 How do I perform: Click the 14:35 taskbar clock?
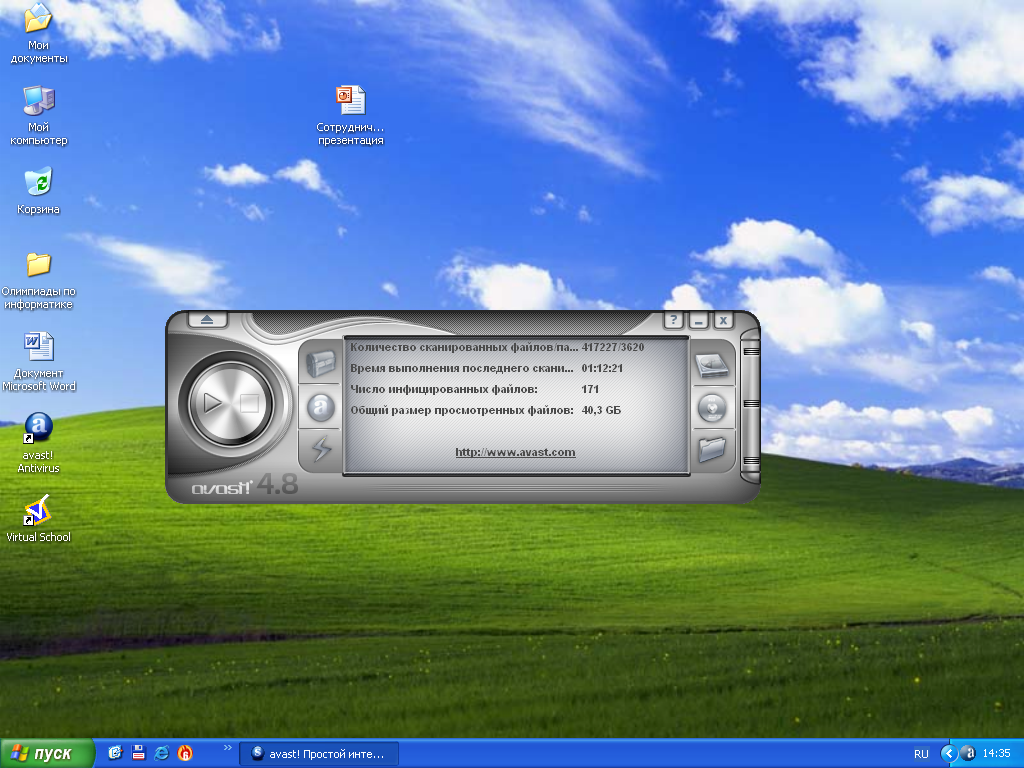click(997, 754)
